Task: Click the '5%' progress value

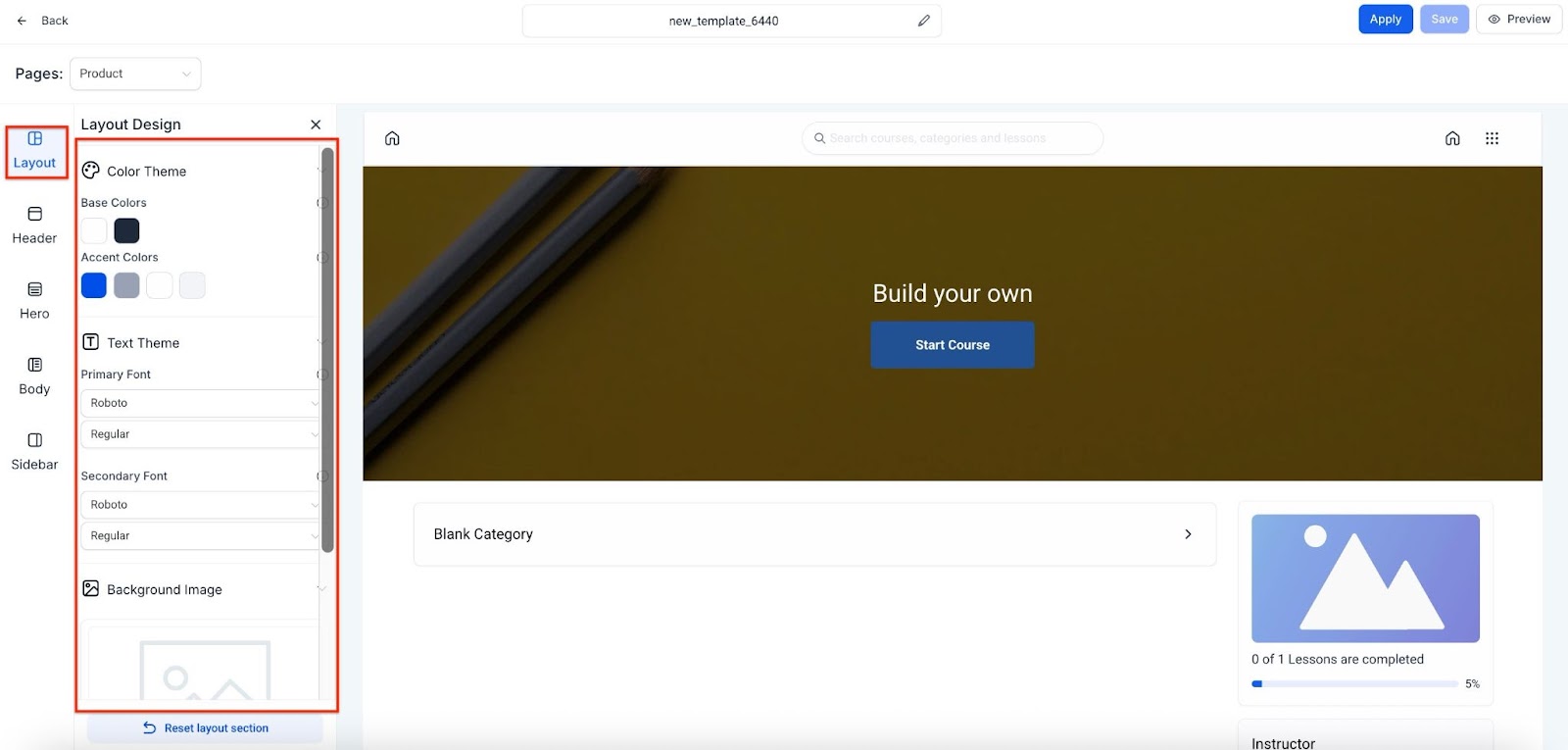Action: pyautogui.click(x=1472, y=684)
